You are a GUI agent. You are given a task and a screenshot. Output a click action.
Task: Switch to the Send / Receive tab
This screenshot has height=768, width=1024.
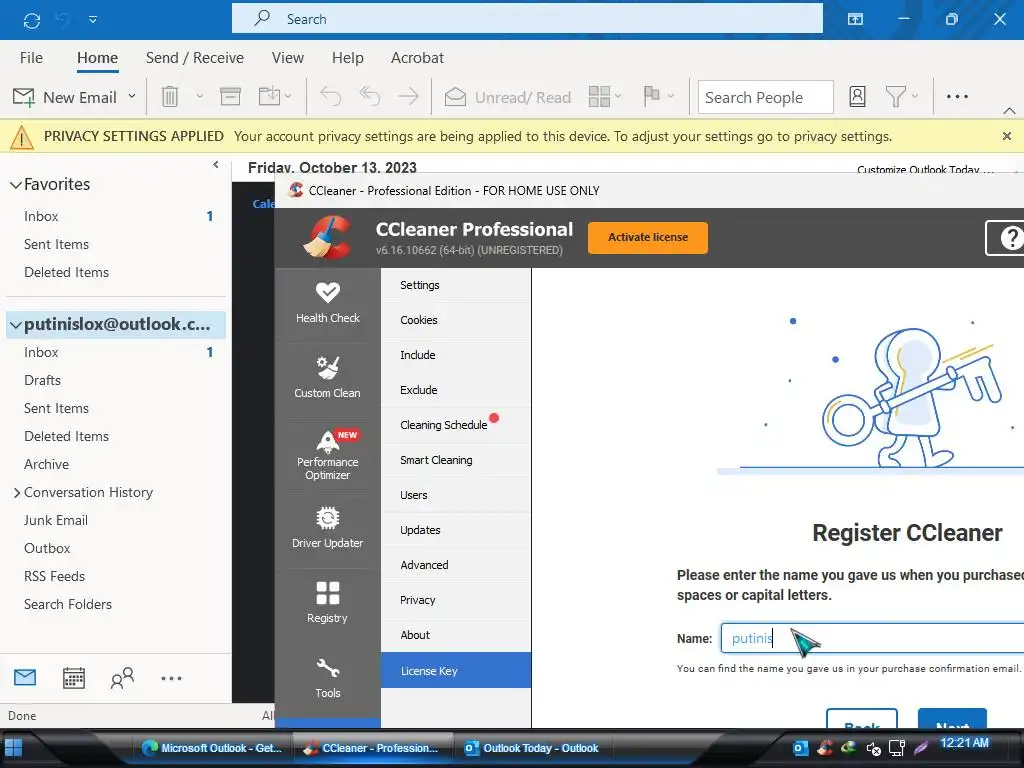[195, 57]
